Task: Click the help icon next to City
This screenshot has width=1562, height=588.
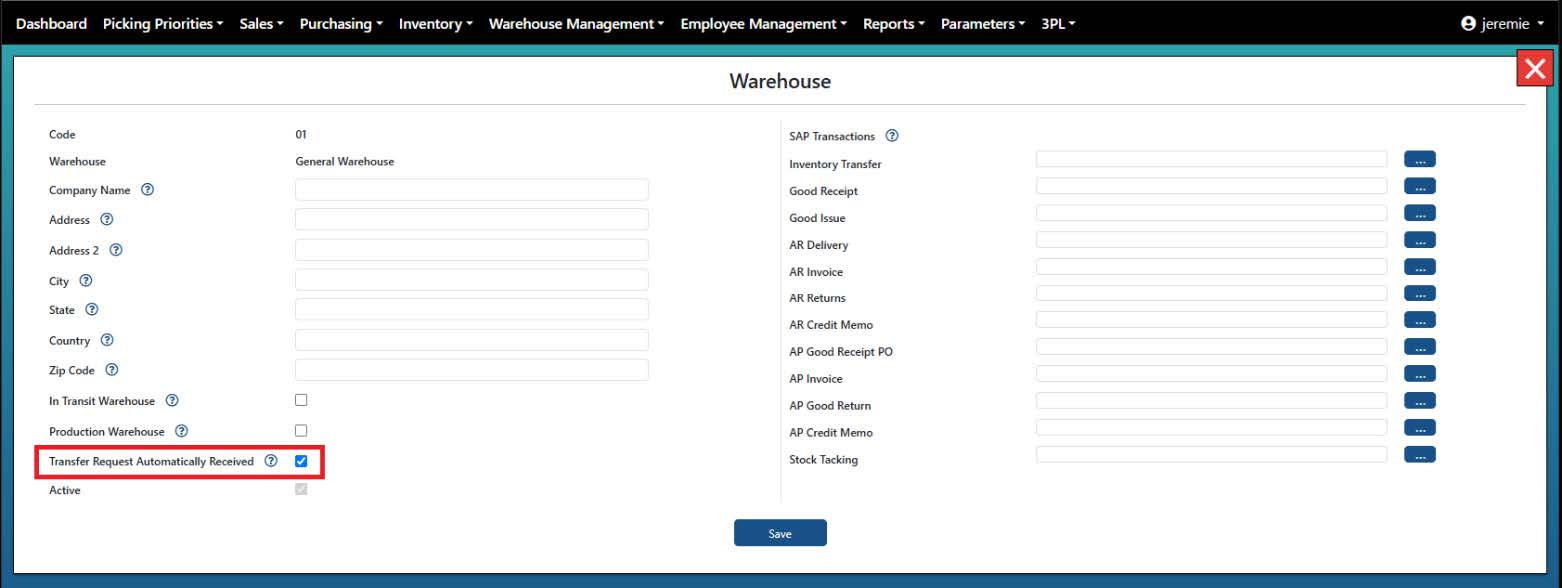Action: [x=86, y=281]
